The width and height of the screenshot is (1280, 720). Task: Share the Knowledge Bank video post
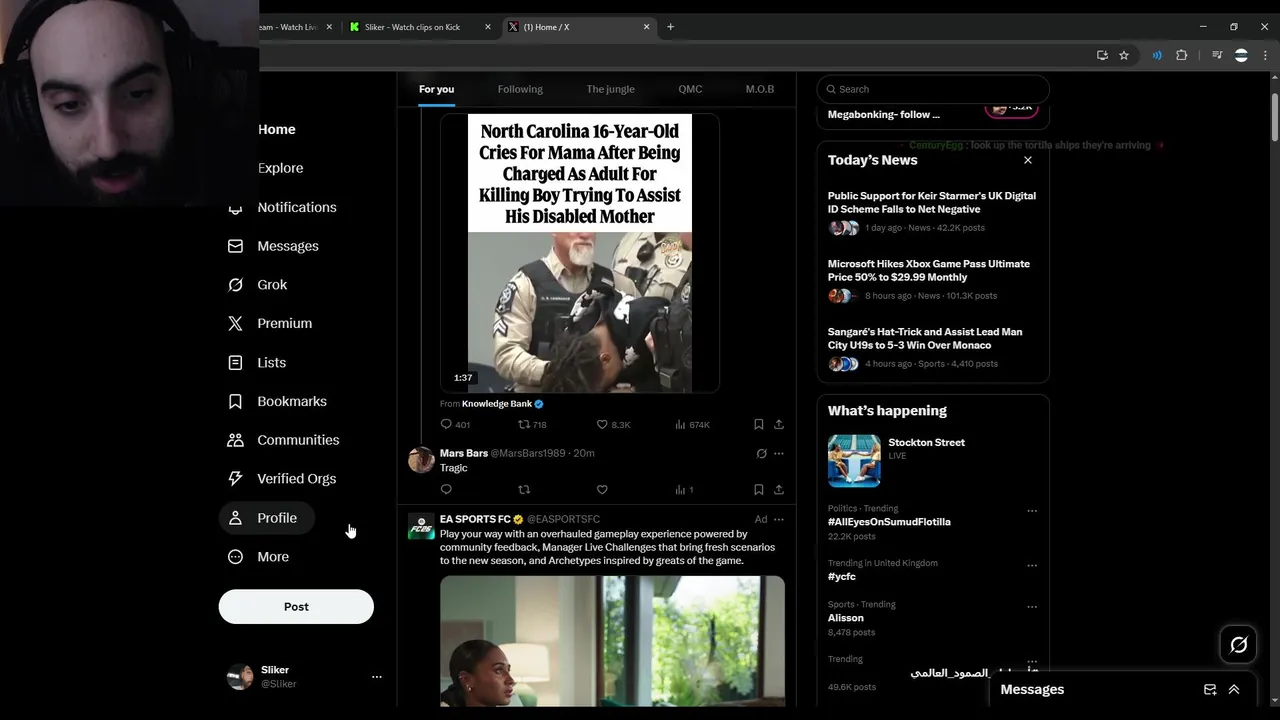pyautogui.click(x=778, y=424)
